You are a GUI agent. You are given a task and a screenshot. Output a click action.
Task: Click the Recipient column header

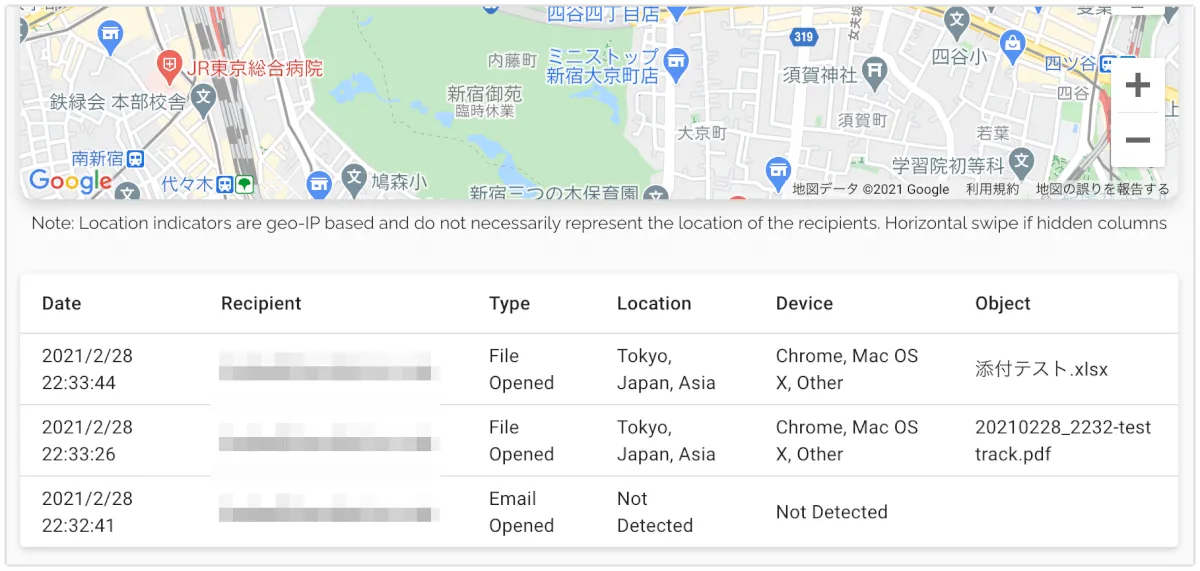point(261,303)
